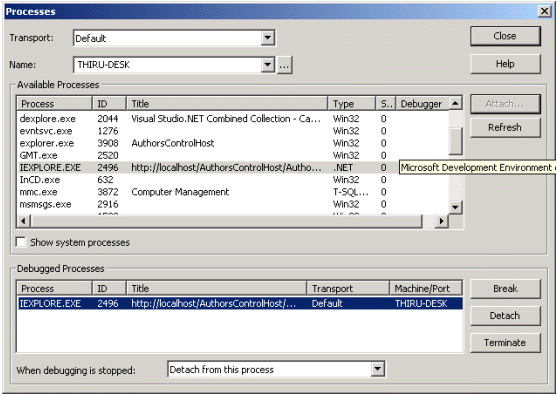Open the When debugging is stopped dropdown
This screenshot has width=558, height=396.
(x=378, y=369)
